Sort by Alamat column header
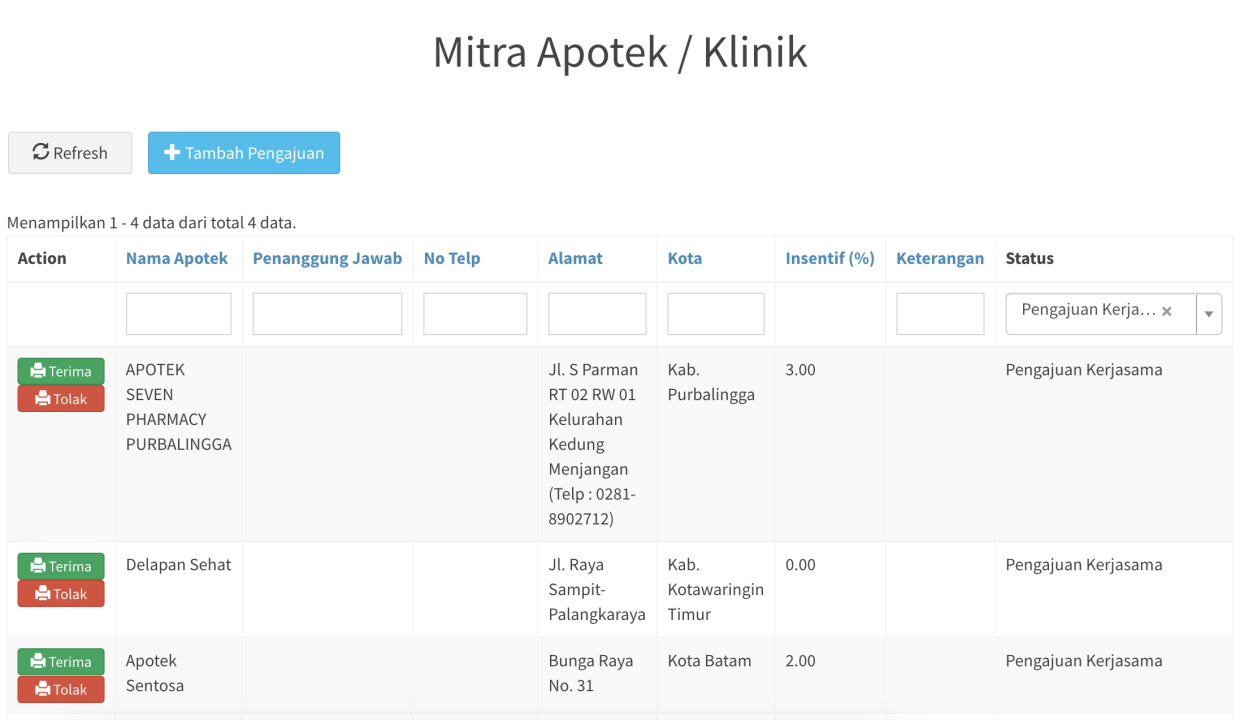Screen dimensions: 1257x720 point(575,258)
